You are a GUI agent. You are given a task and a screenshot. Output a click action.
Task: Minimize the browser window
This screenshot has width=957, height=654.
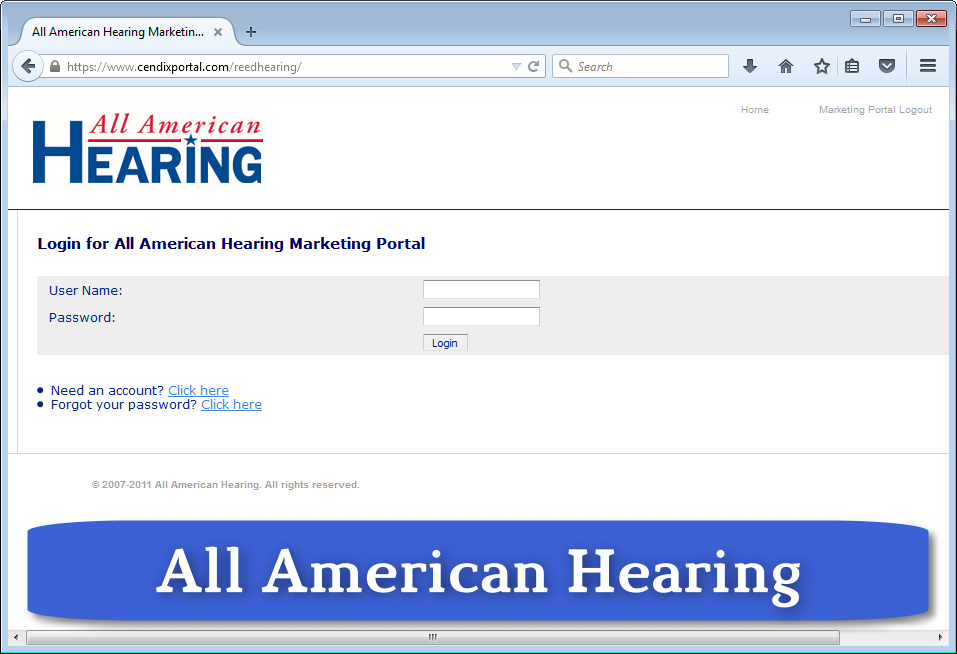[x=865, y=19]
